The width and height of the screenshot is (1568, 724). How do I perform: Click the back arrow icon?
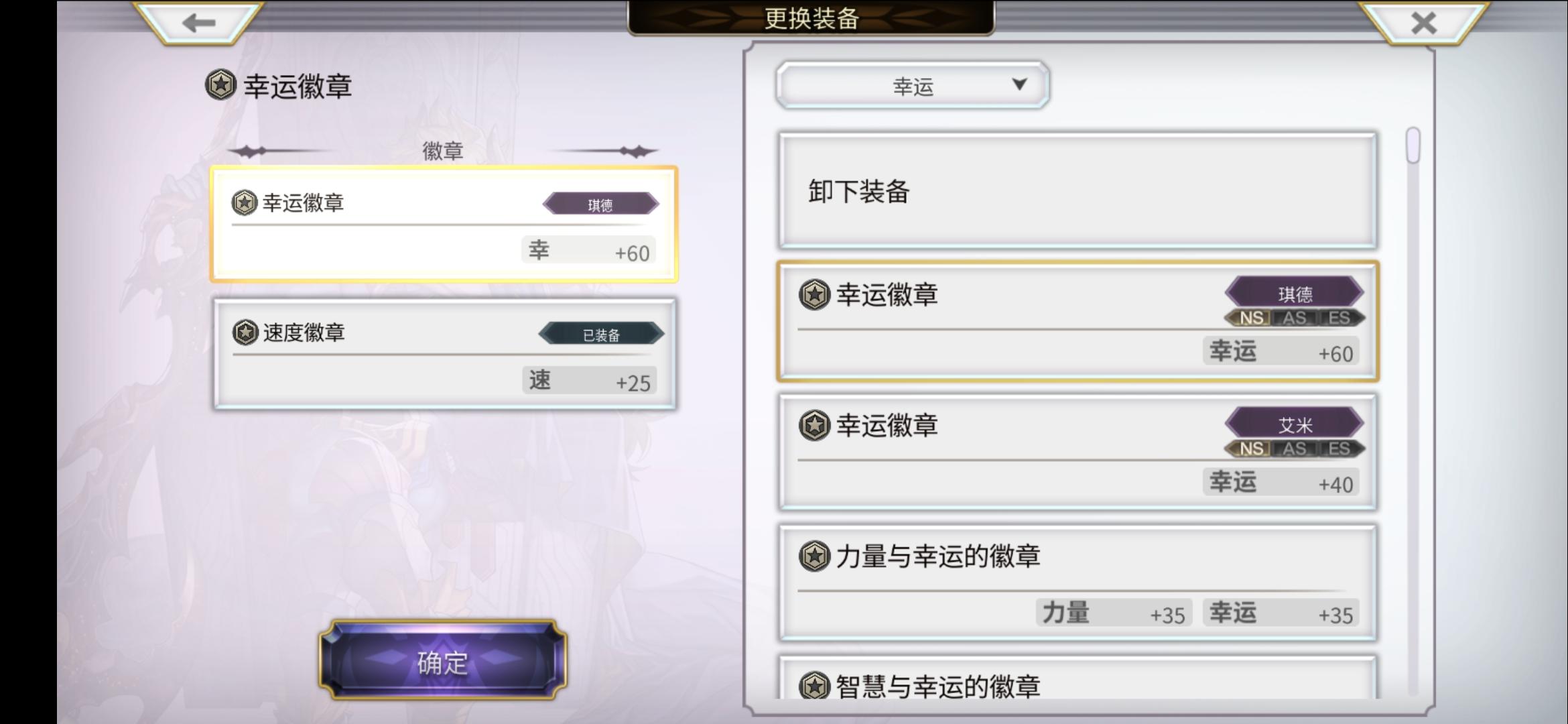(198, 23)
